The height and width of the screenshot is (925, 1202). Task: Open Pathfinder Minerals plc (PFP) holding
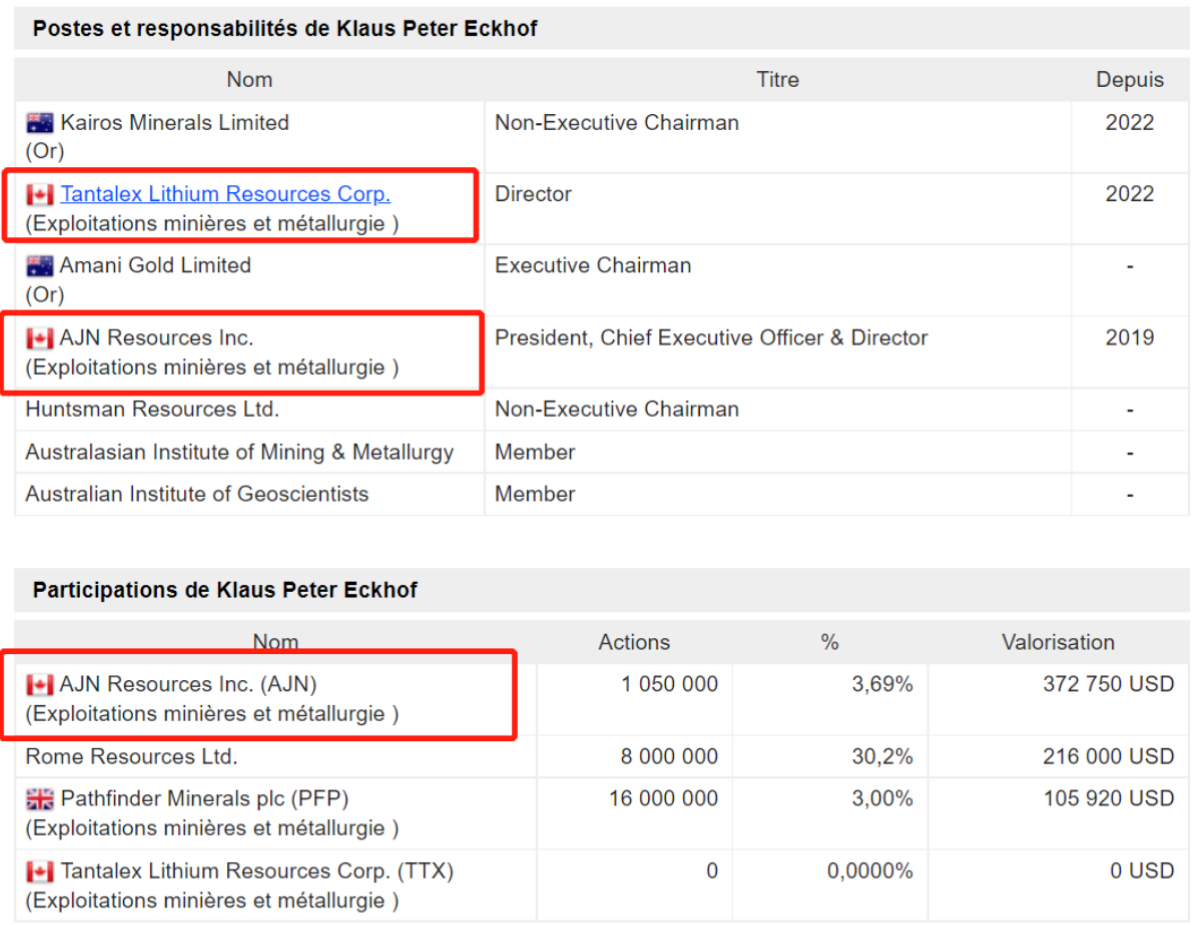[x=204, y=799]
